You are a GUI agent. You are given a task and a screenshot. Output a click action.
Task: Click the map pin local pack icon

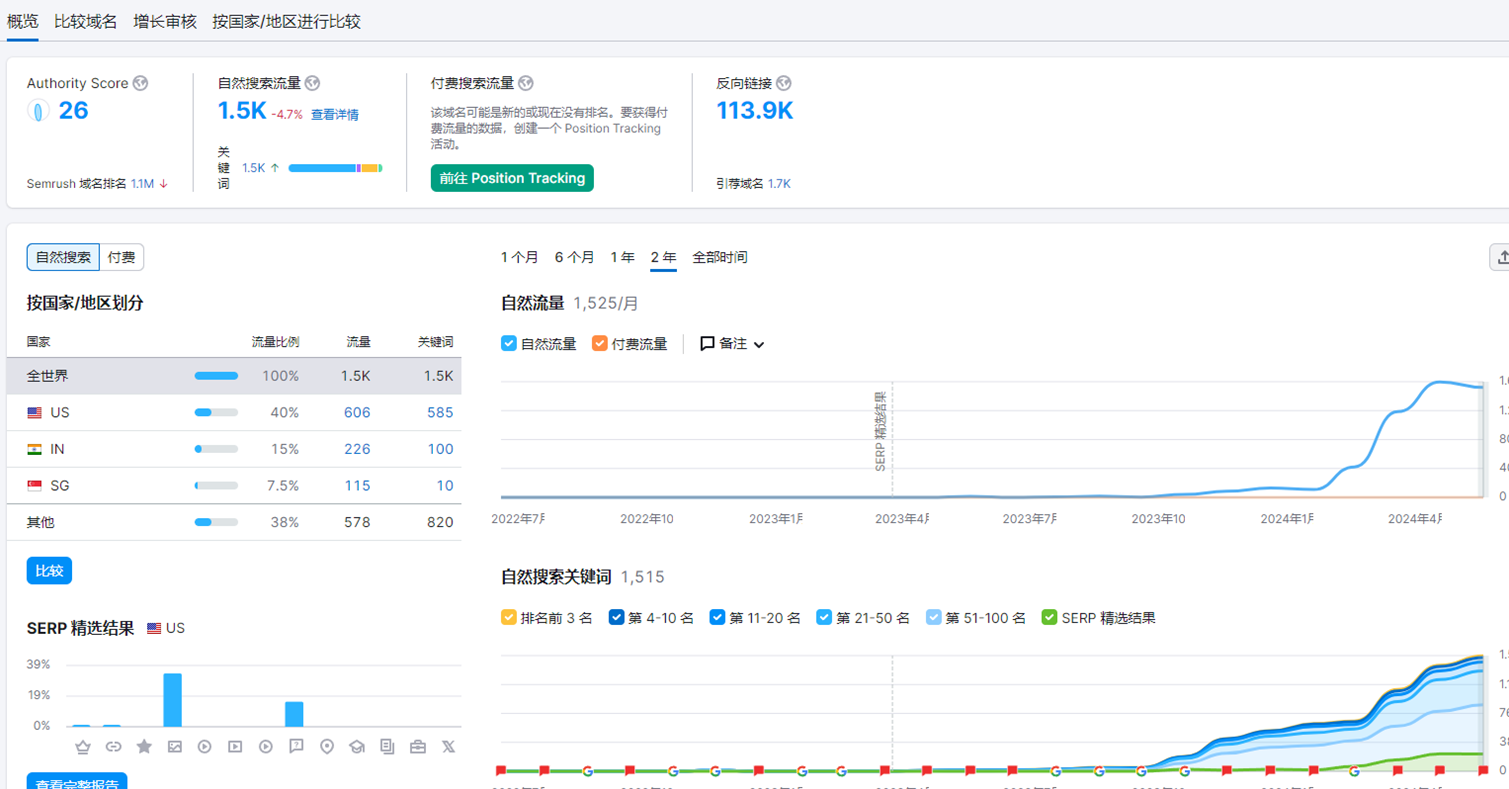(326, 747)
